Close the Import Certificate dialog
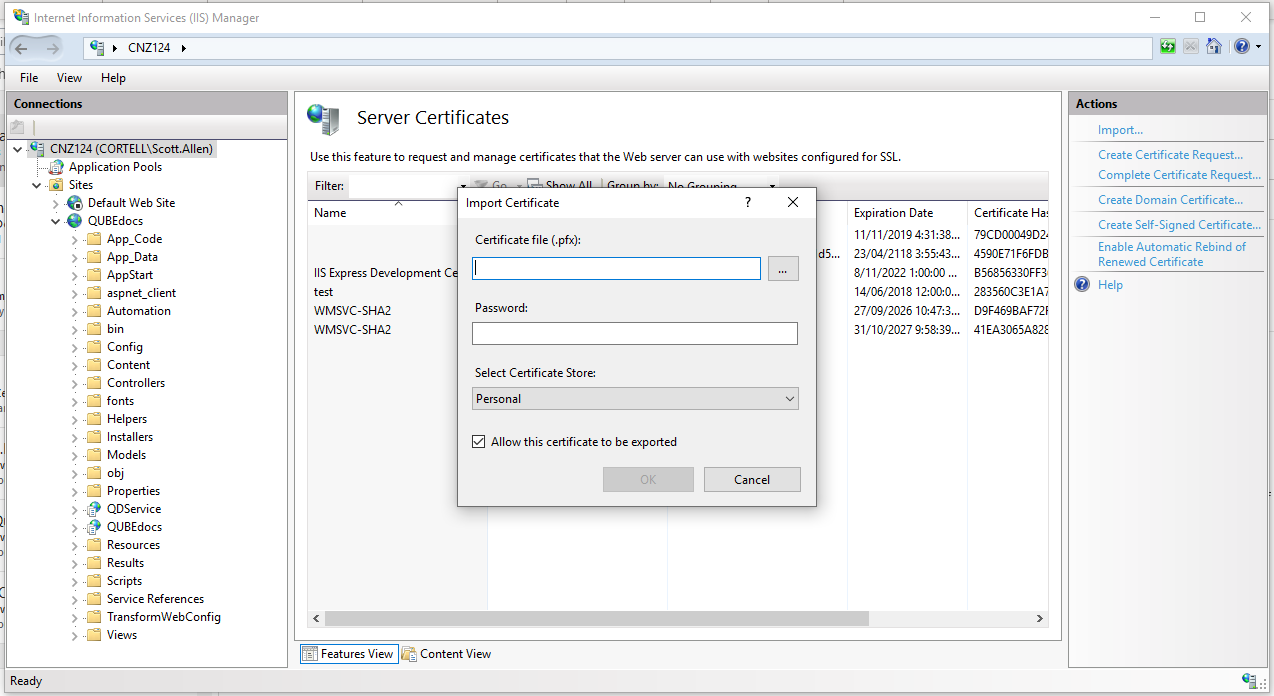Image resolution: width=1274 pixels, height=696 pixels. click(793, 202)
